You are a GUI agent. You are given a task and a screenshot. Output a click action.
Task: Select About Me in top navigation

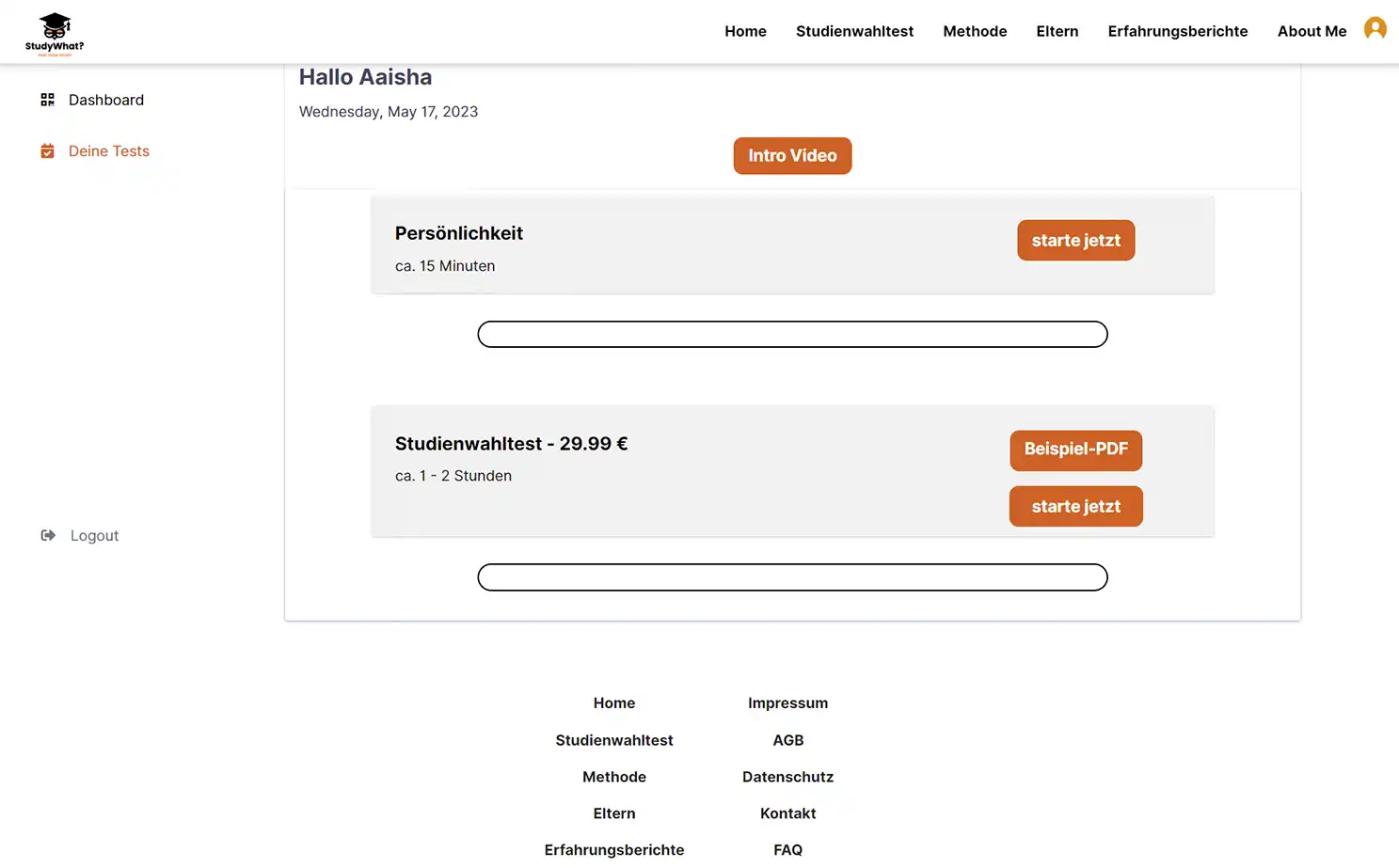1311,31
